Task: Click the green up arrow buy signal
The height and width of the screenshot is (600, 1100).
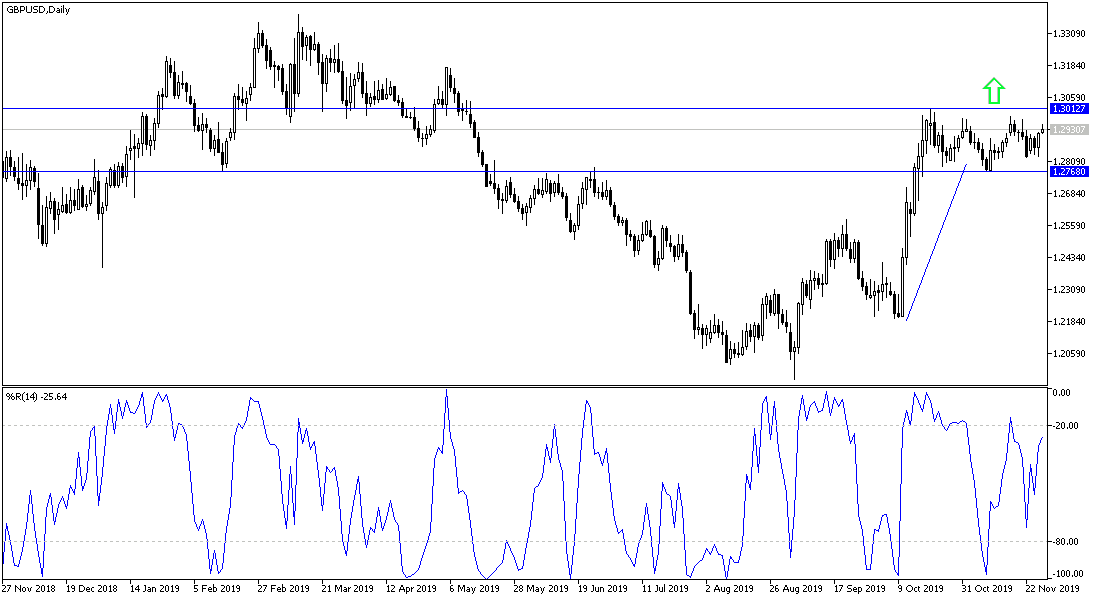Action: [x=992, y=92]
